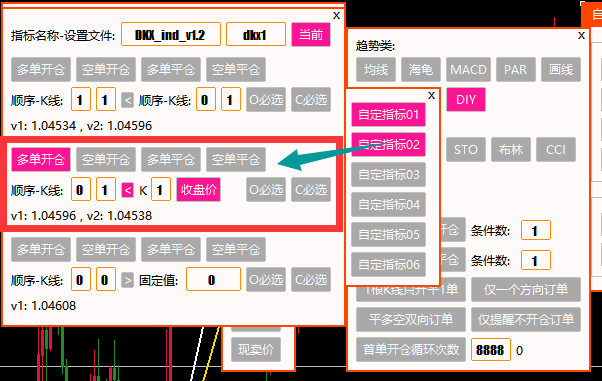
Task: Open 自定指标04 custom indicator
Action: tap(388, 204)
